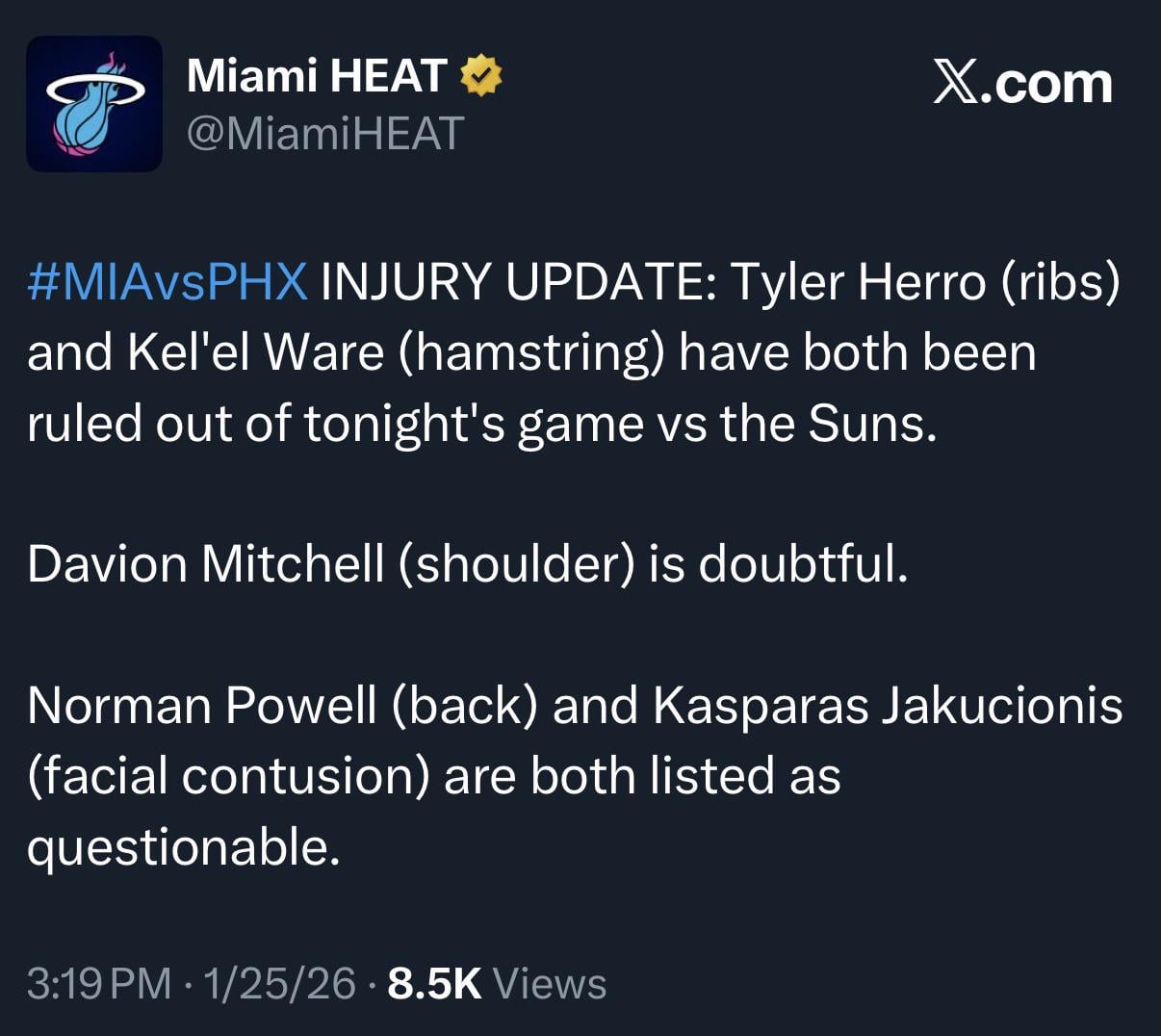Open the Miami HEAT display name
Image resolution: width=1161 pixels, height=1036 pixels.
point(317,76)
